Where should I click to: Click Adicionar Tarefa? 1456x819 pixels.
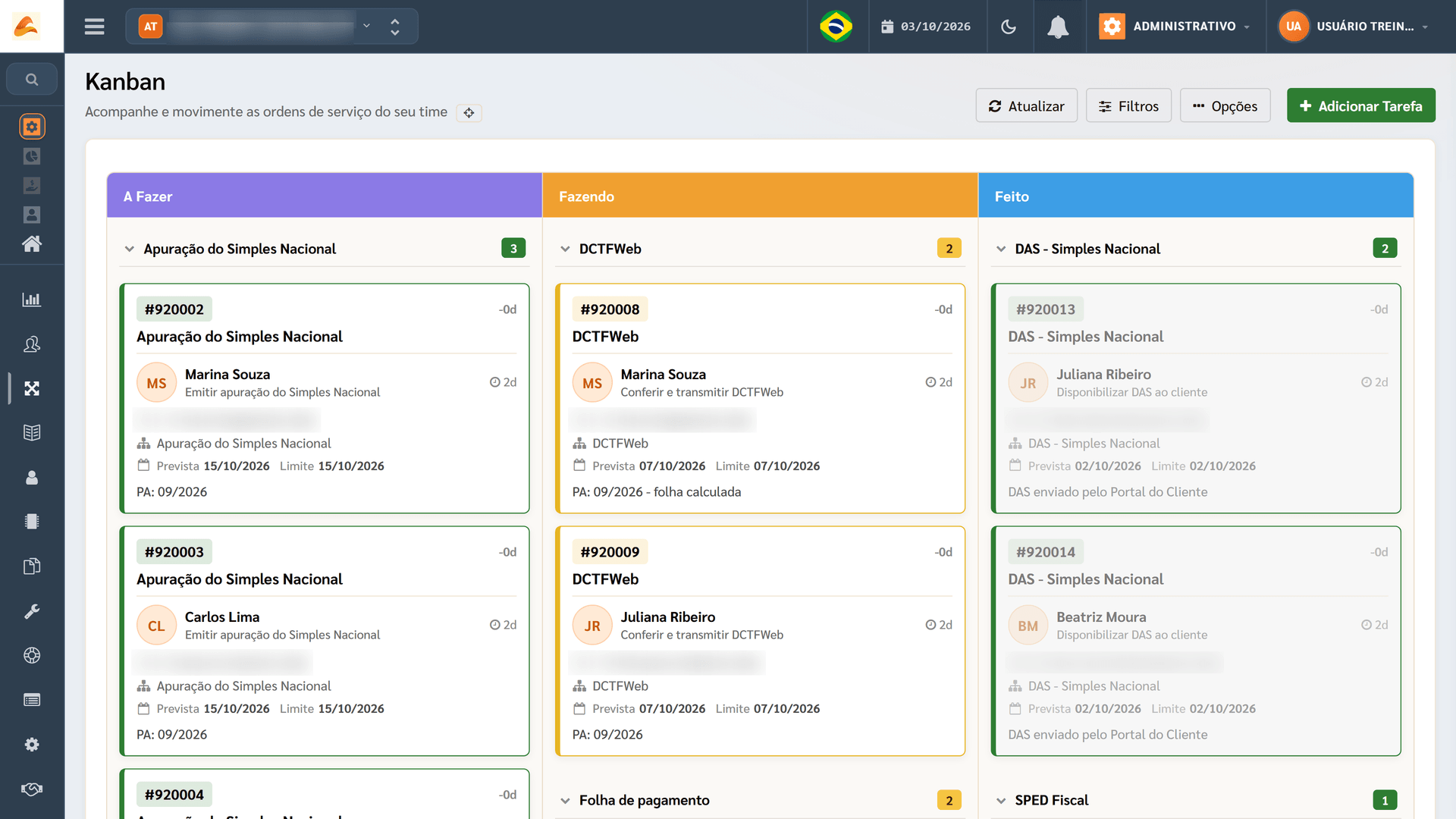click(x=1360, y=106)
